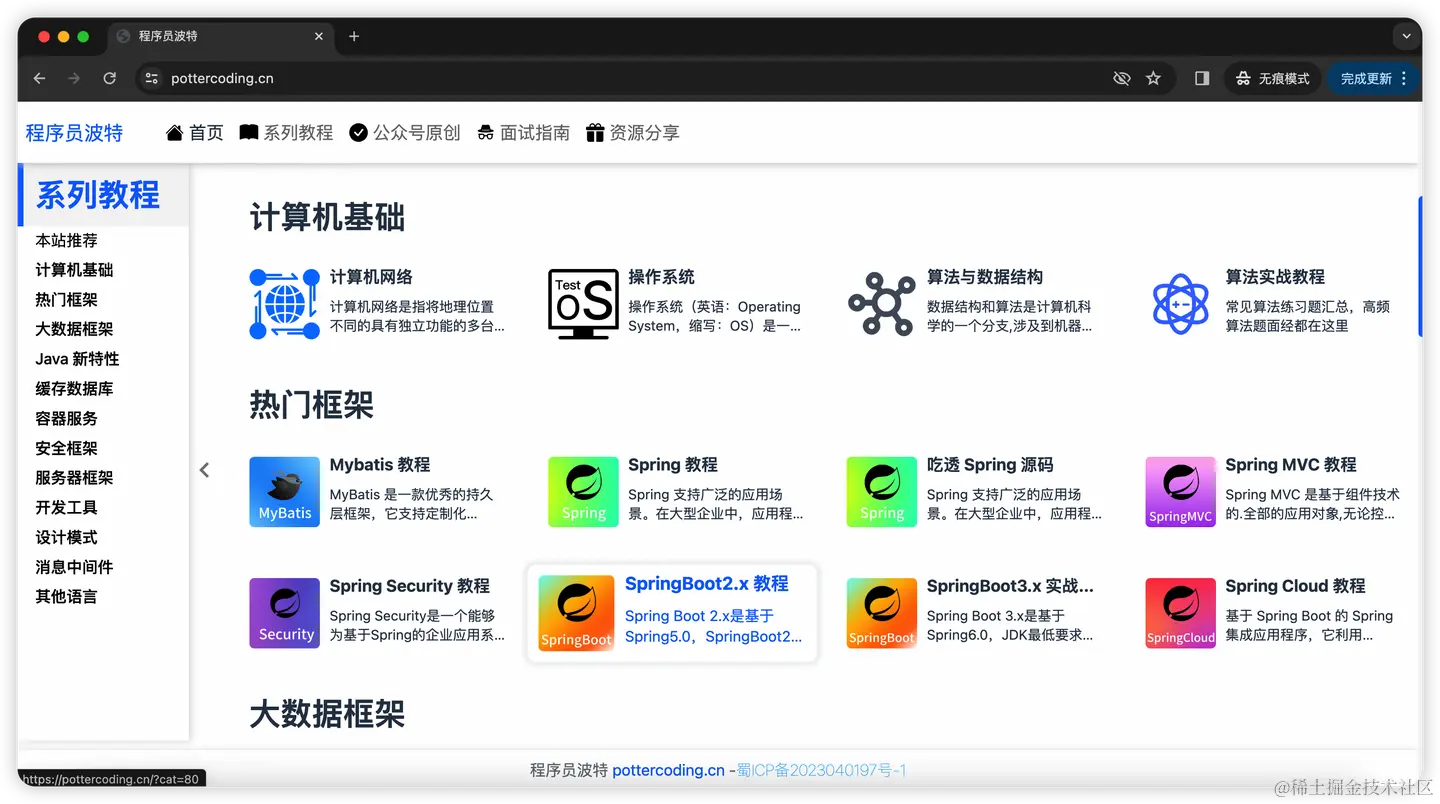This screenshot has height=804, width=1440.
Task: Click the 完成更新 update button
Action: tap(1374, 78)
